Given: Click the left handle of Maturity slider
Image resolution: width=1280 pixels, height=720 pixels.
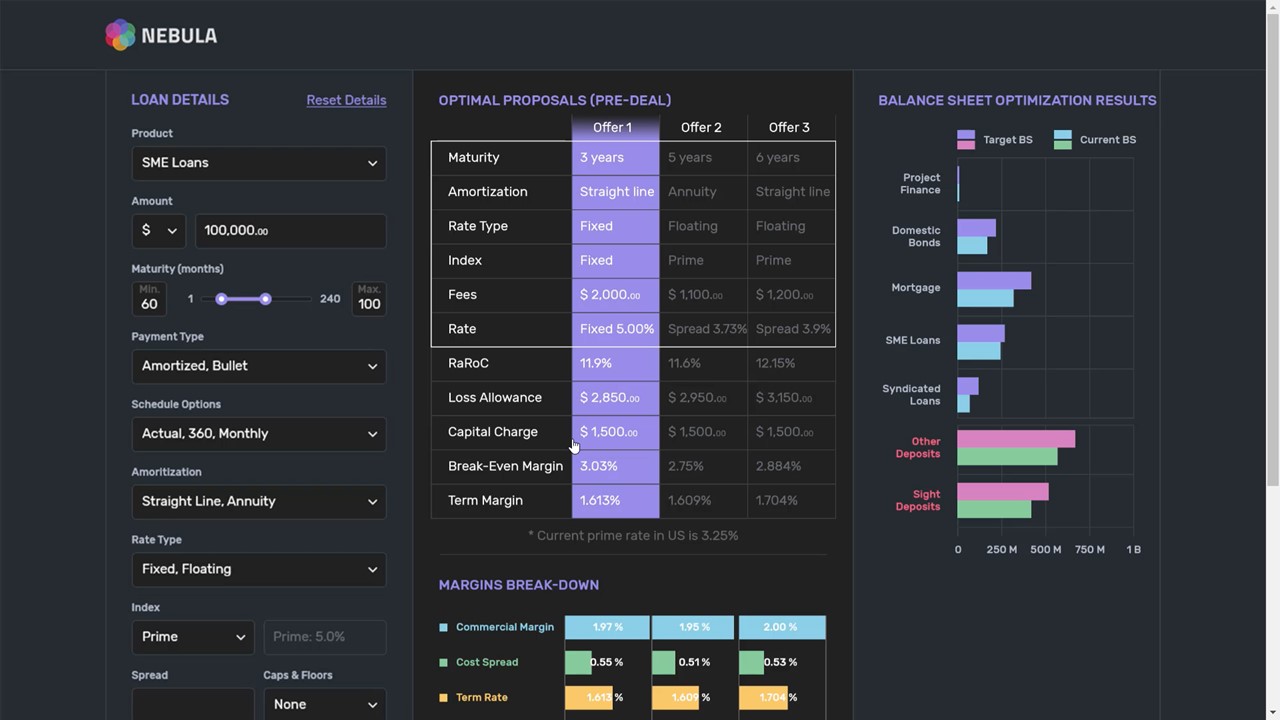Looking at the screenshot, I should pyautogui.click(x=221, y=299).
